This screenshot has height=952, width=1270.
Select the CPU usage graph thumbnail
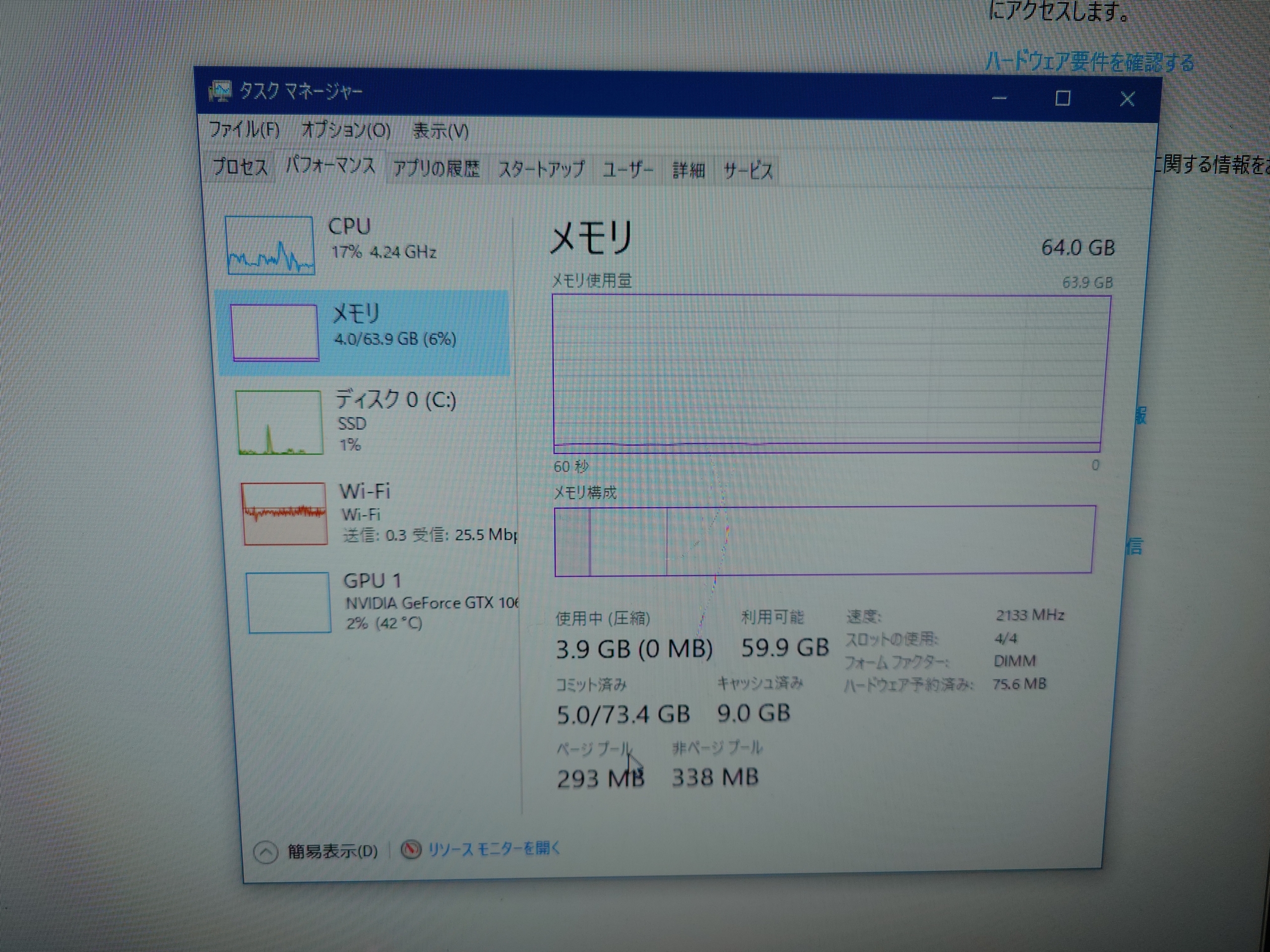(270, 245)
